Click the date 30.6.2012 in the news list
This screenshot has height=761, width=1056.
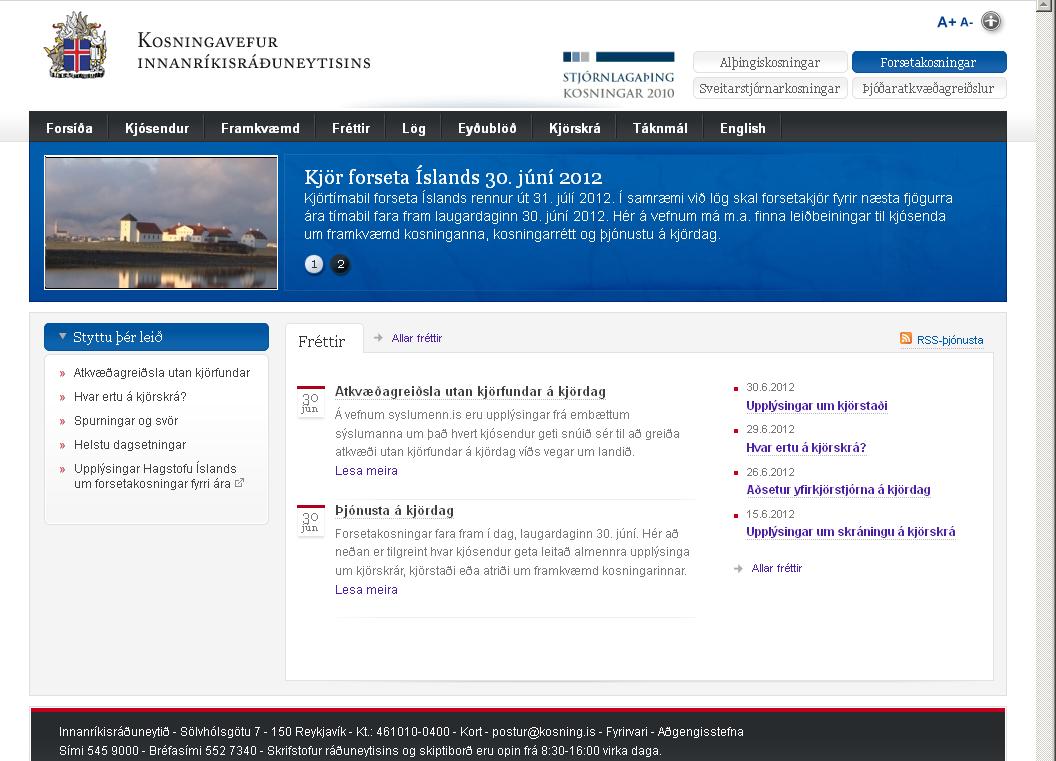click(x=770, y=387)
